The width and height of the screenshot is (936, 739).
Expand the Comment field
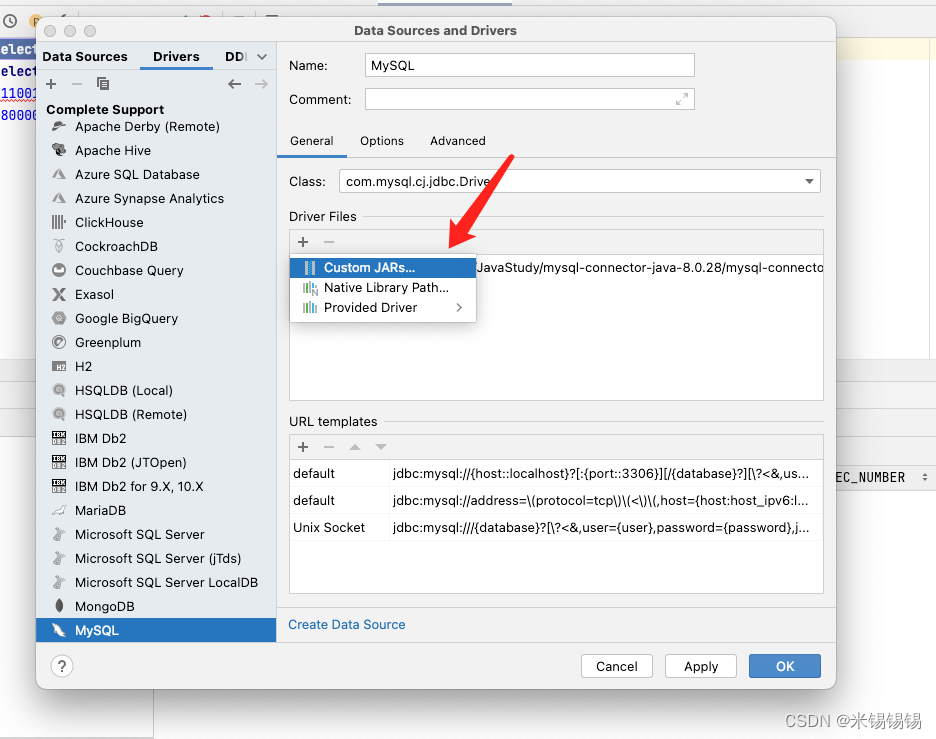(682, 99)
